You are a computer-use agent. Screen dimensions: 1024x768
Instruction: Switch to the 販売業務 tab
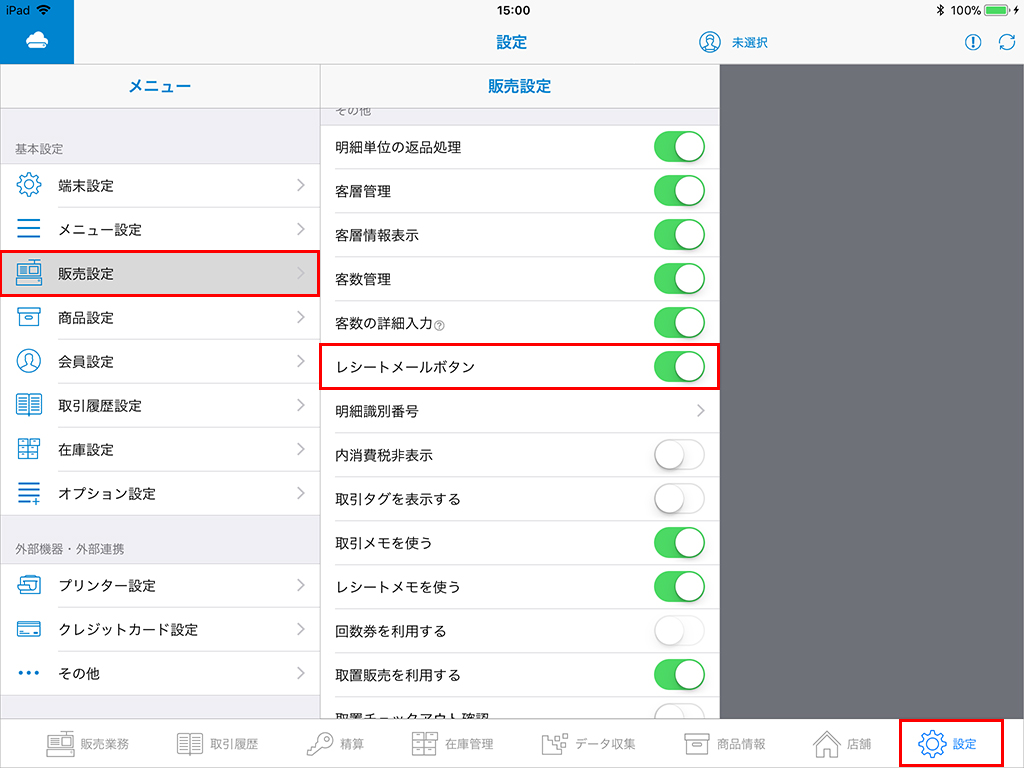pos(88,744)
